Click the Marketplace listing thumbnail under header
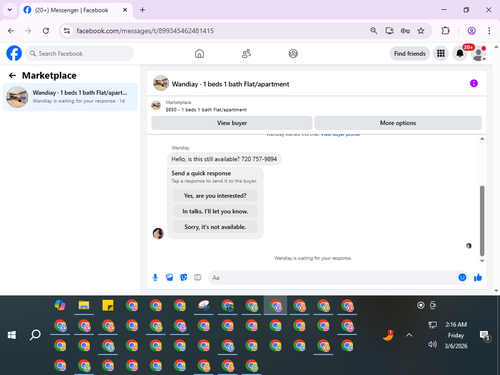500x375 pixels. tap(156, 106)
